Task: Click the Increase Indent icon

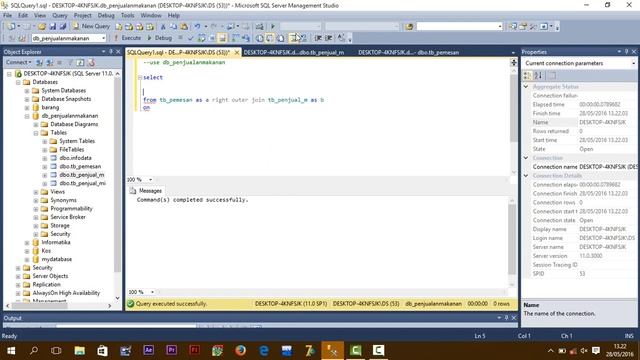Action: [329, 38]
